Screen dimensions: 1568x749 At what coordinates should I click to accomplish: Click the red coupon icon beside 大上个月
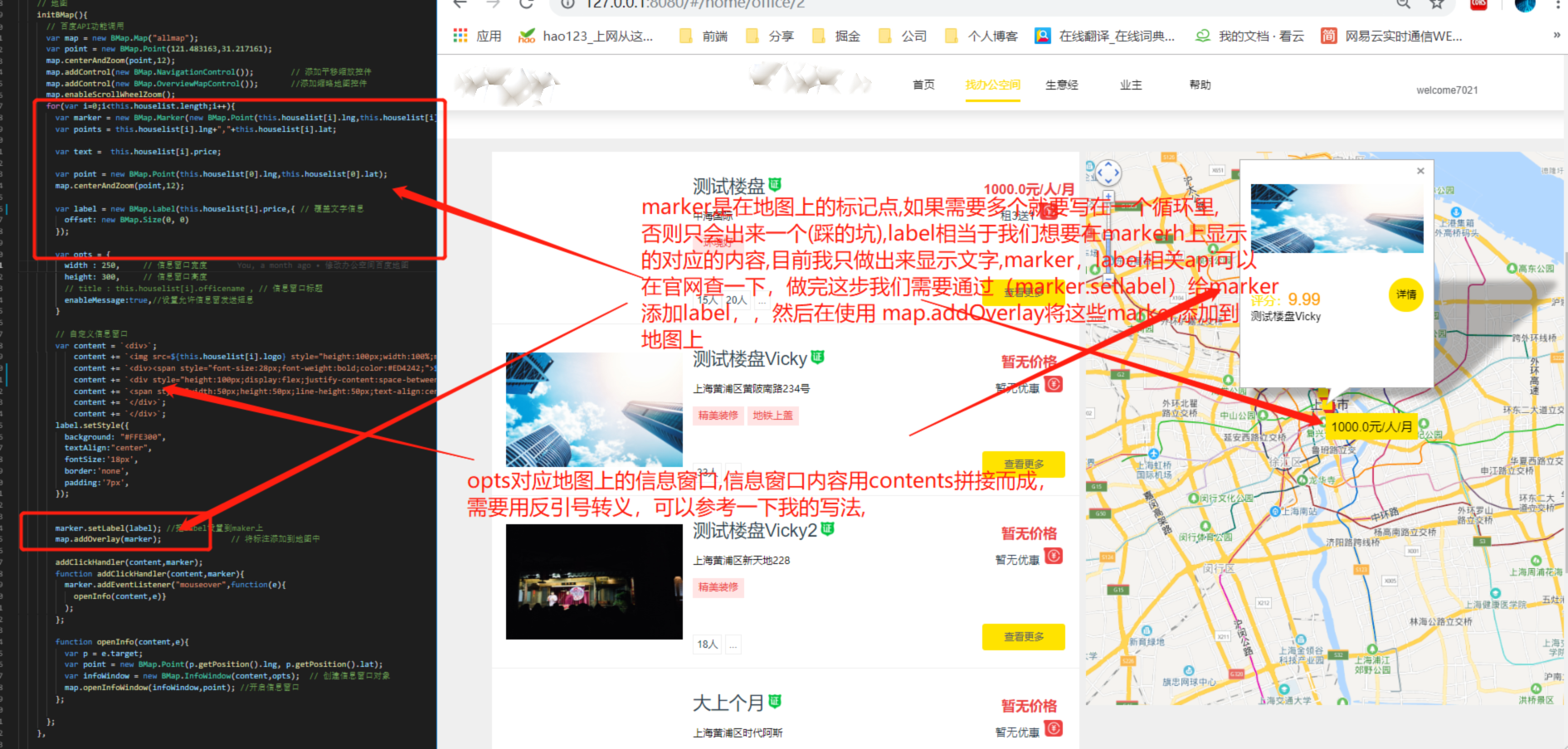tap(1054, 728)
